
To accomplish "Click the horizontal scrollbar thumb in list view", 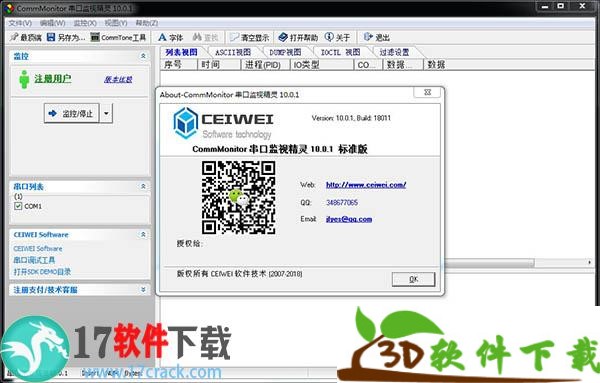I will coord(488,263).
